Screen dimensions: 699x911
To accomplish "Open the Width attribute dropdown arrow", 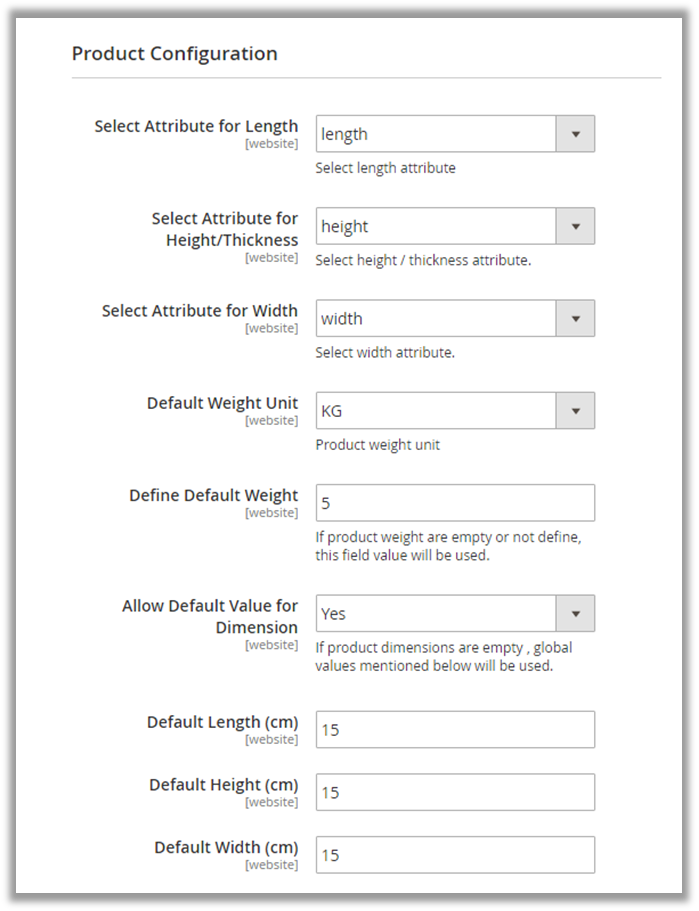I will pos(575,319).
